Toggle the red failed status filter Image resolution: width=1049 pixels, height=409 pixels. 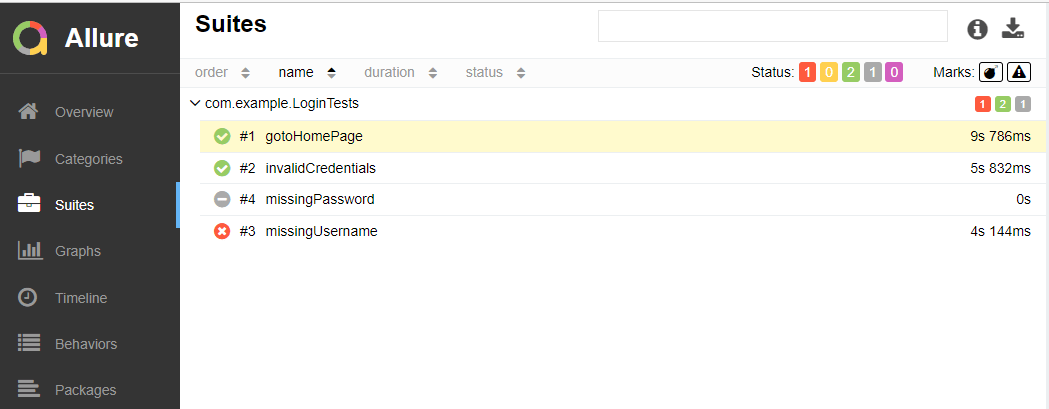808,72
